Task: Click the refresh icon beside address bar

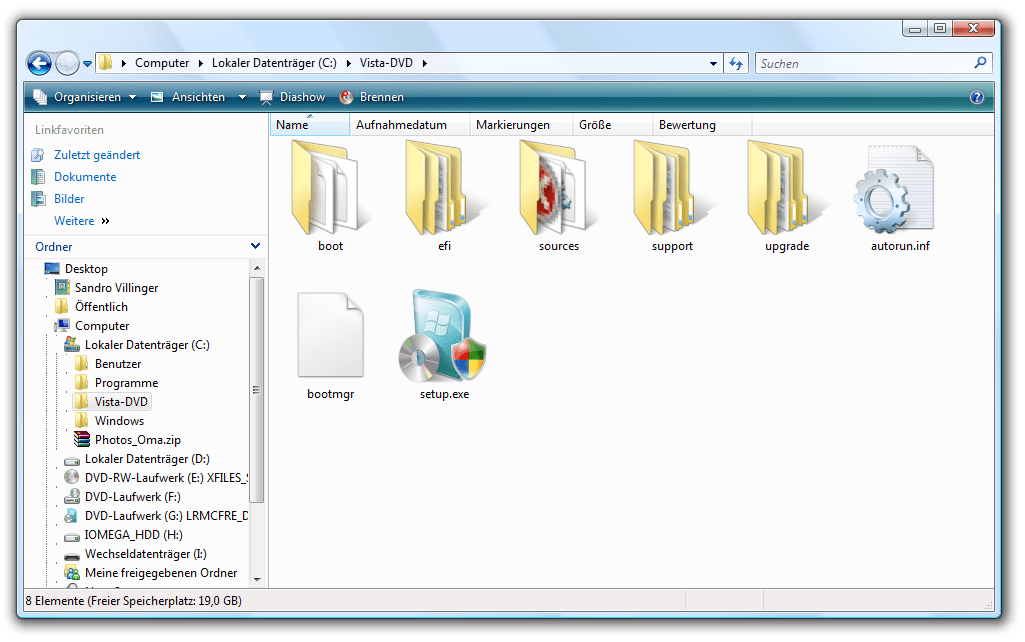Action: coord(737,63)
